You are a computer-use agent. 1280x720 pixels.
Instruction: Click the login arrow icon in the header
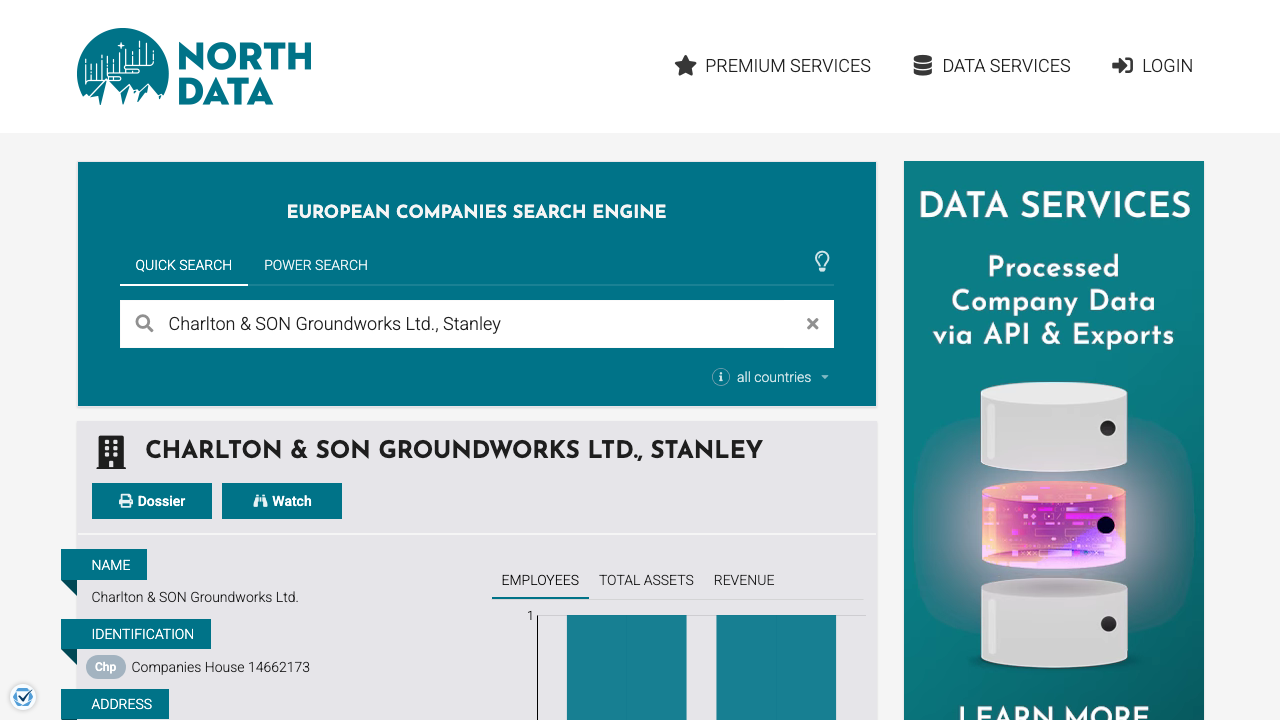coord(1122,65)
